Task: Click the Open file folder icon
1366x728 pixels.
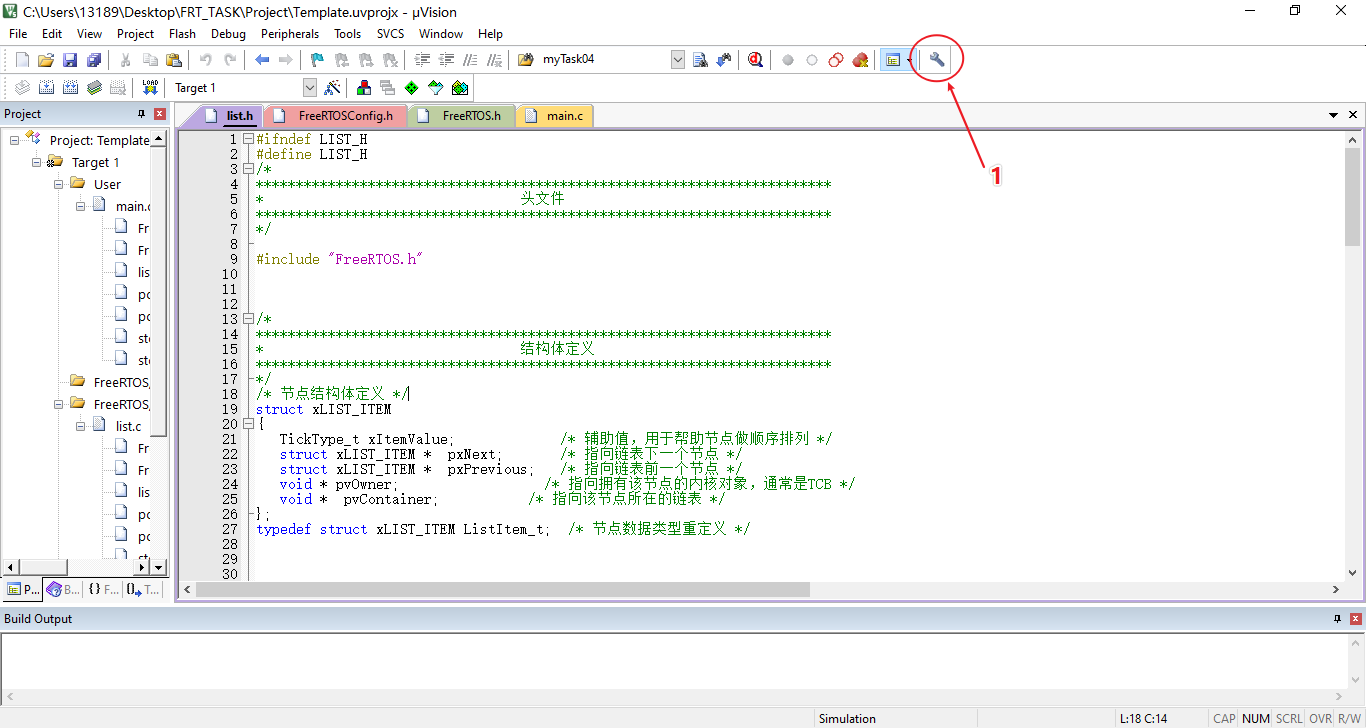Action: (46, 60)
